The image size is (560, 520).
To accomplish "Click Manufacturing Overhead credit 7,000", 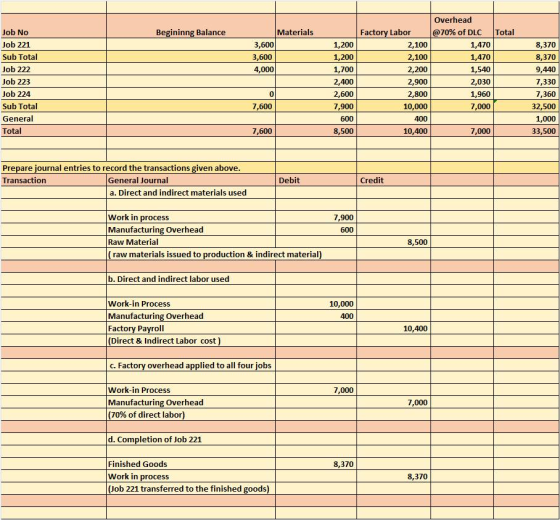I will coord(393,402).
